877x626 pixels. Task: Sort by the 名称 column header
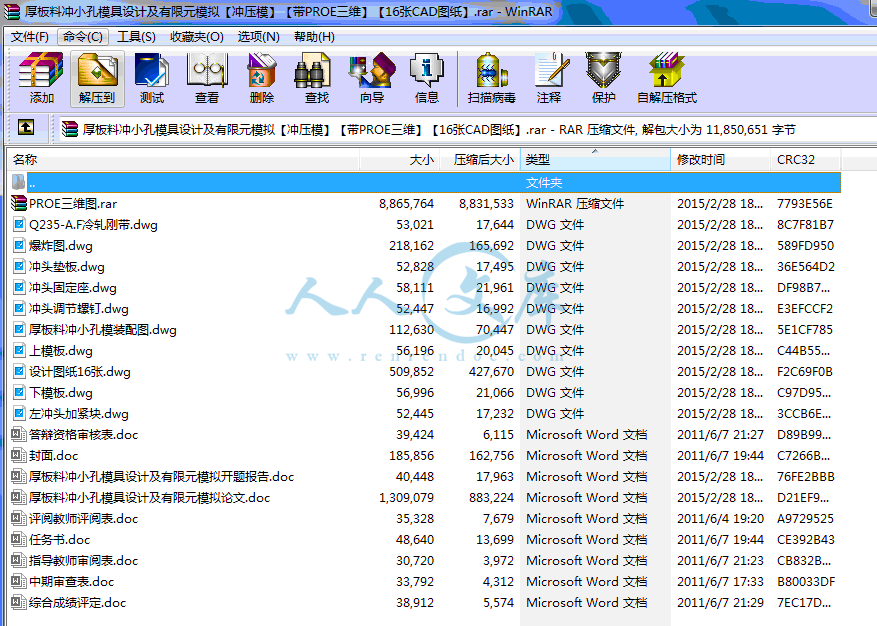(183, 159)
